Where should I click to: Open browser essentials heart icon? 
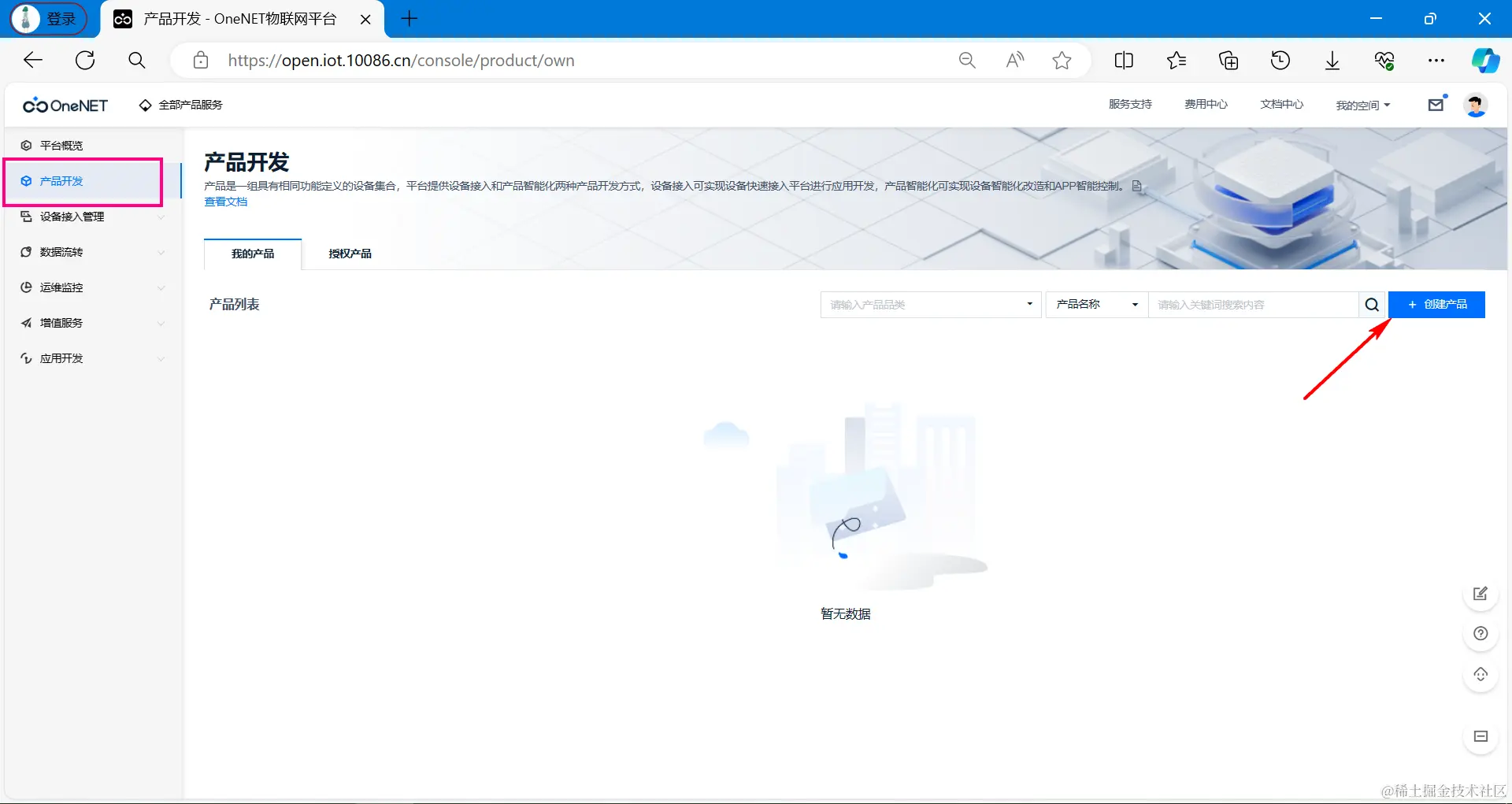point(1384,60)
